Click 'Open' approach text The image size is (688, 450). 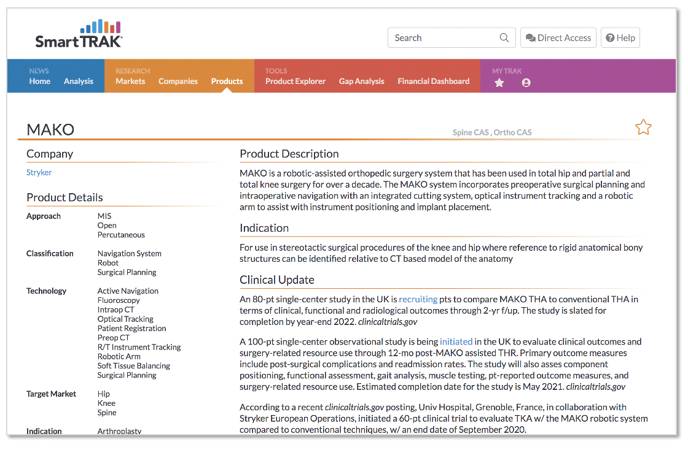(x=107, y=225)
